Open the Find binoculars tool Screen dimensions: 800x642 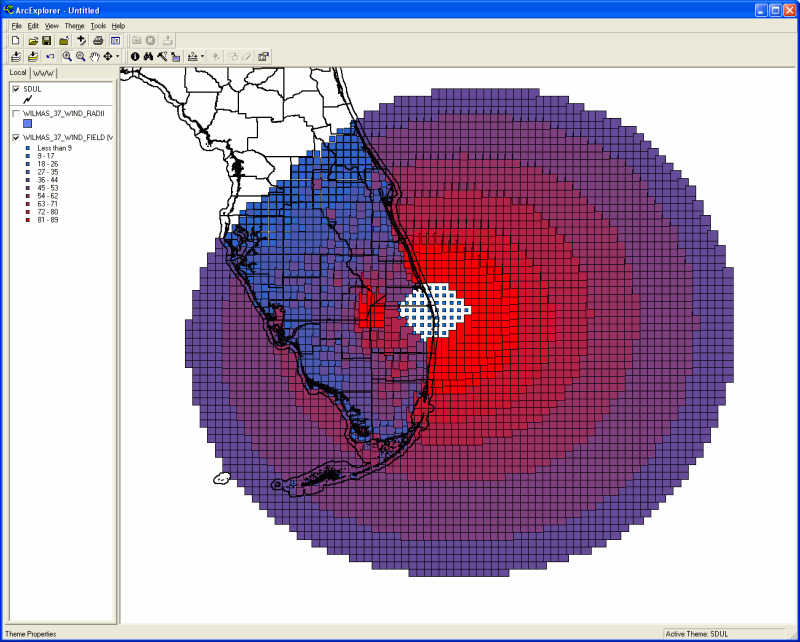(148, 57)
